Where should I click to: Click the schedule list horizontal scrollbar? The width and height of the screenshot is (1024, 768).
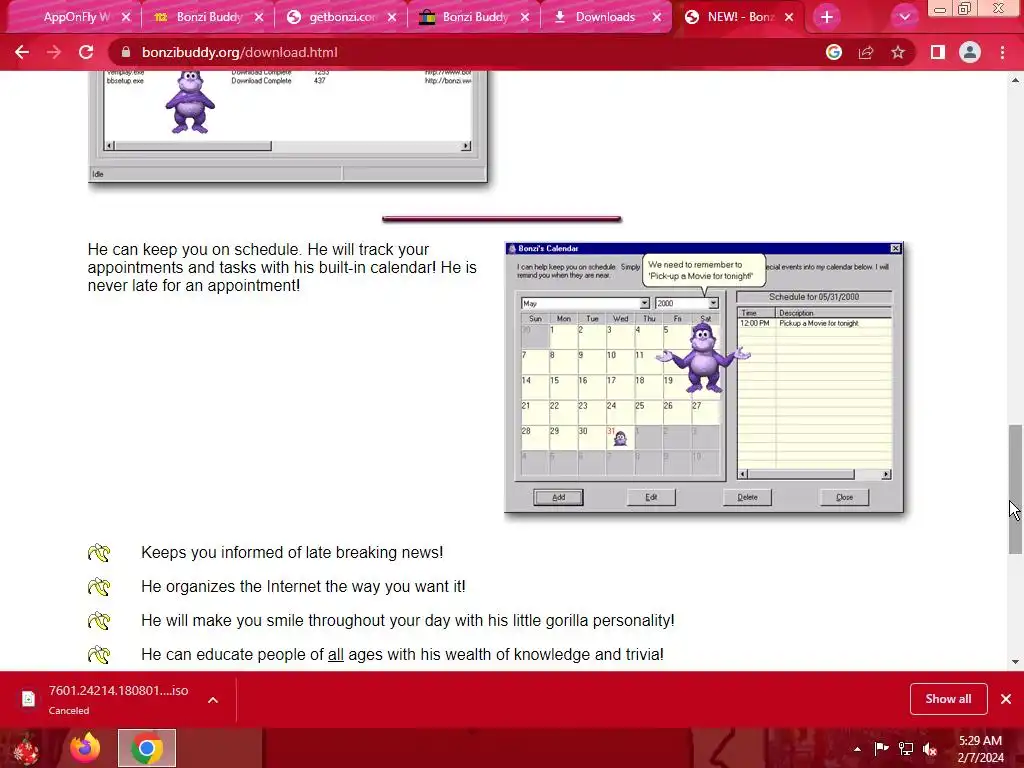[814, 474]
